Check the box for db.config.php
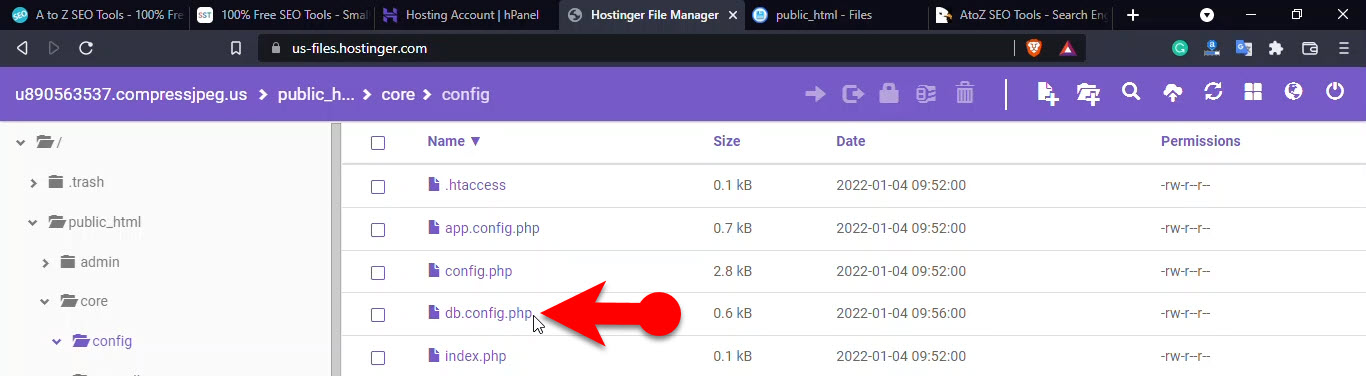1366x376 pixels. tap(378, 315)
